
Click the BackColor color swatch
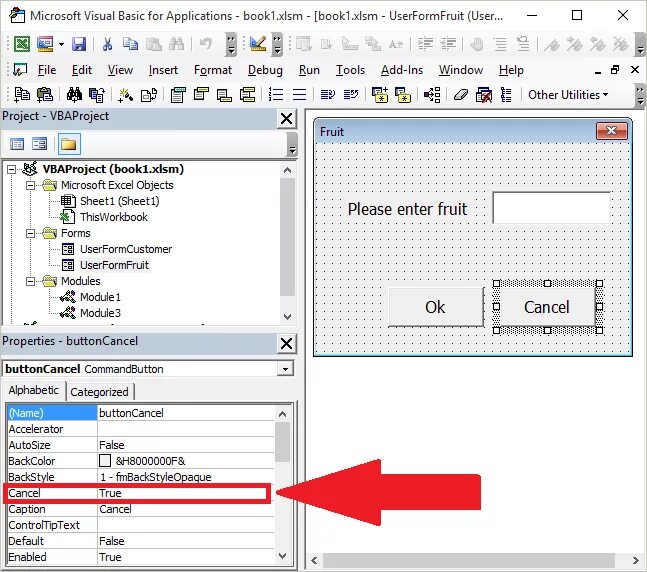click(105, 461)
